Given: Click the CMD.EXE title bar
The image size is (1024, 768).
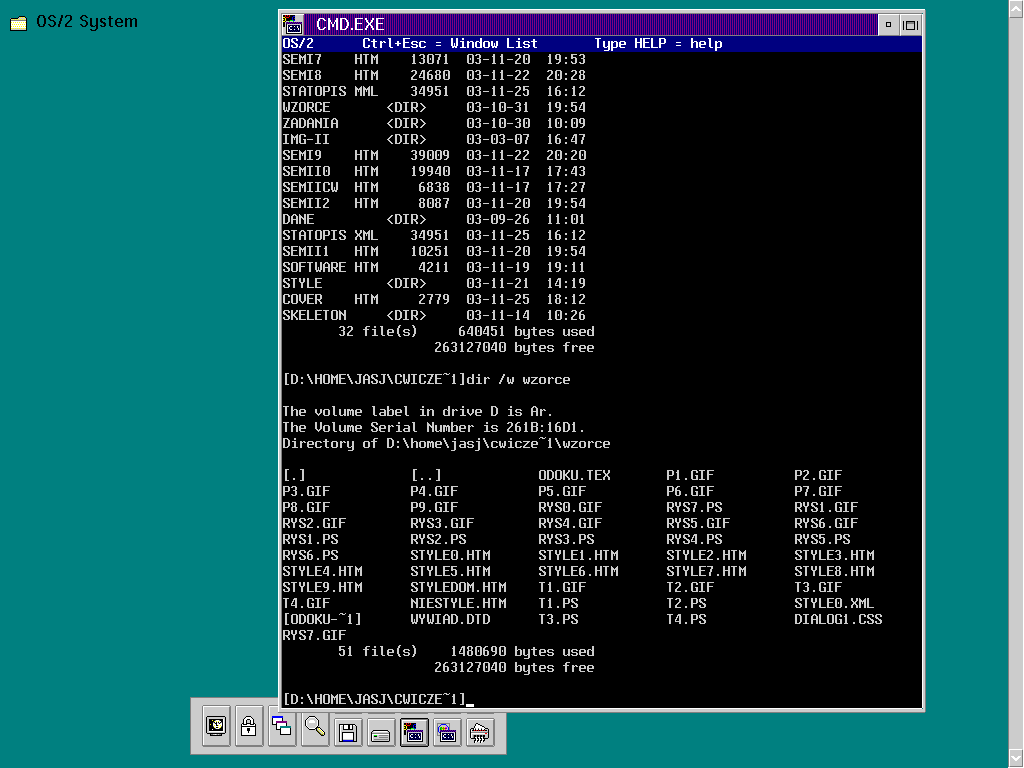Looking at the screenshot, I should click(591, 25).
